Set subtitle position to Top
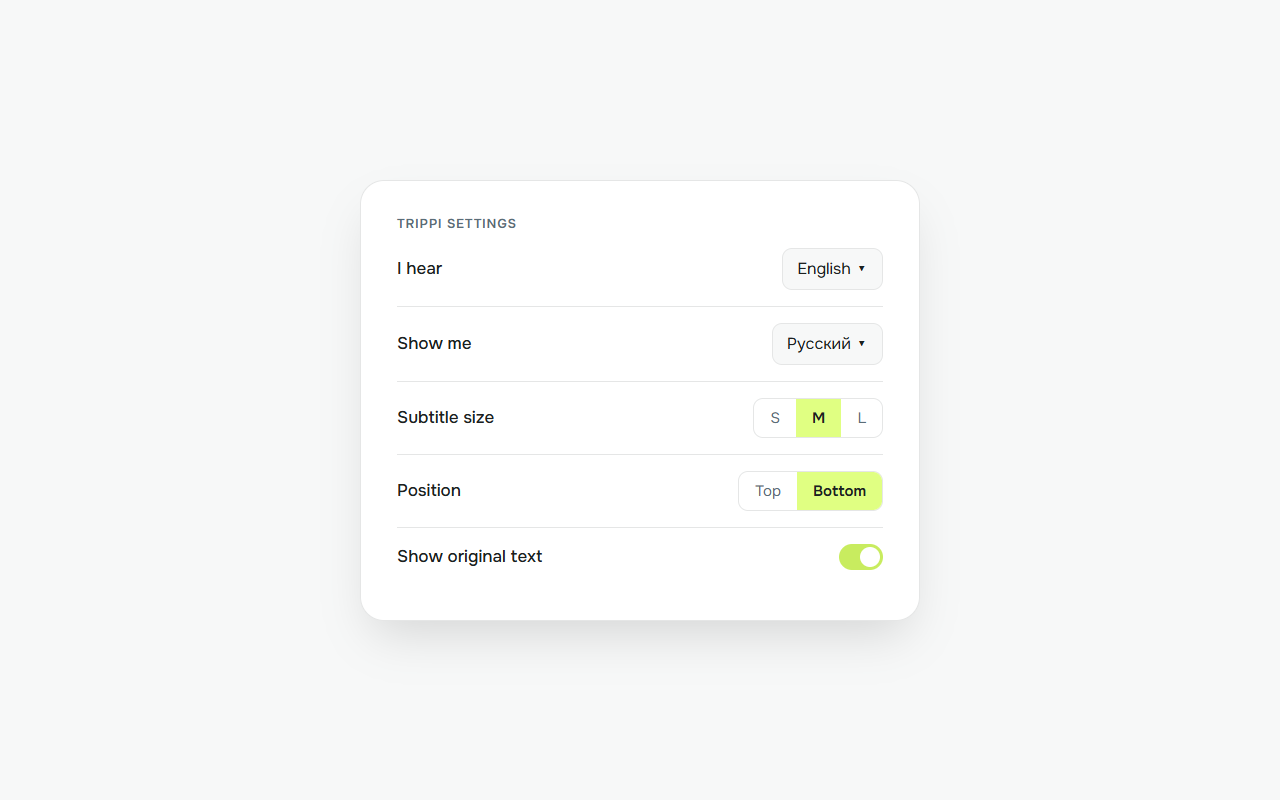This screenshot has width=1280, height=800. pos(768,491)
